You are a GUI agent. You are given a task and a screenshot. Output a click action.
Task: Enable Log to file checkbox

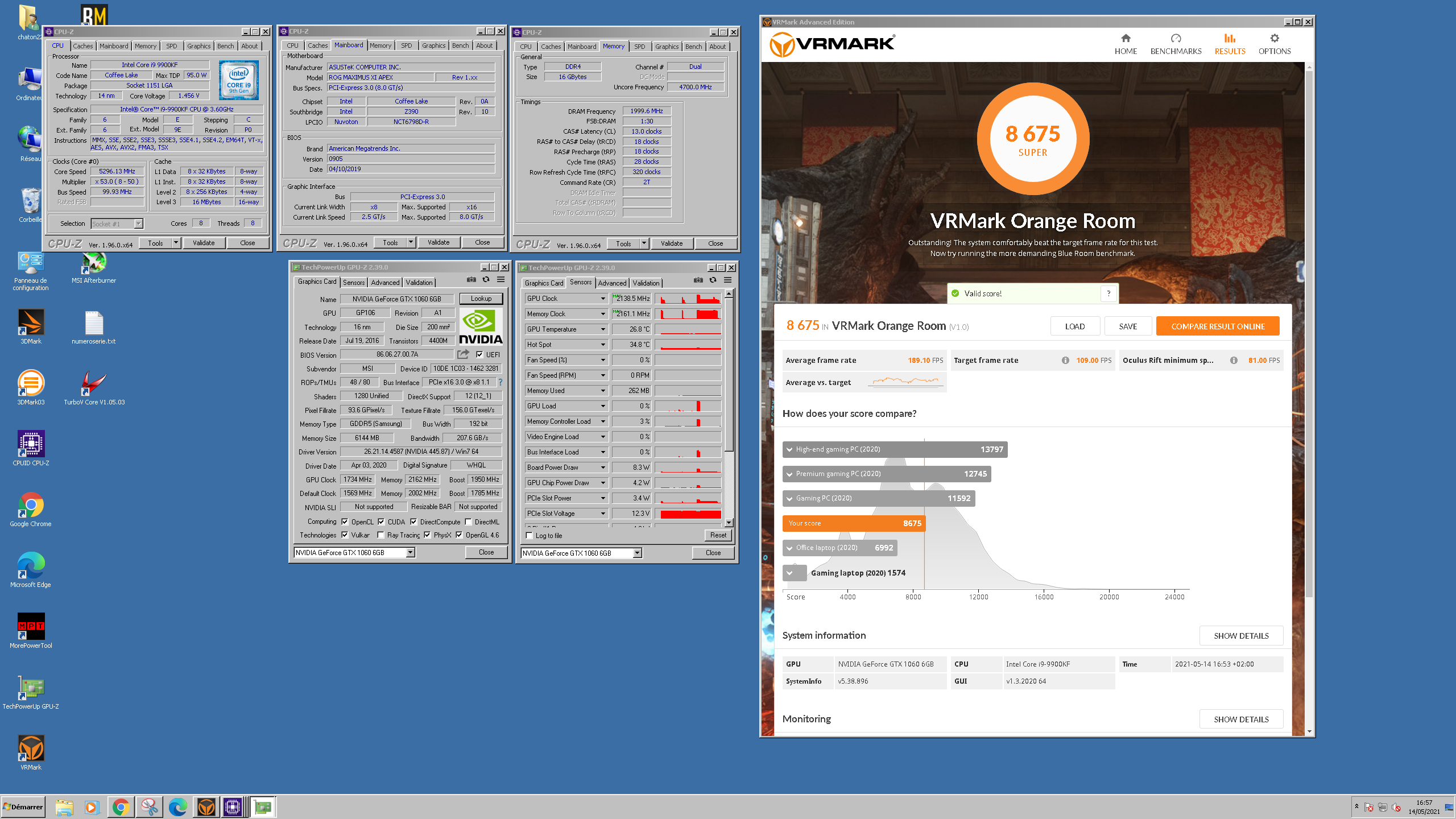(x=530, y=535)
